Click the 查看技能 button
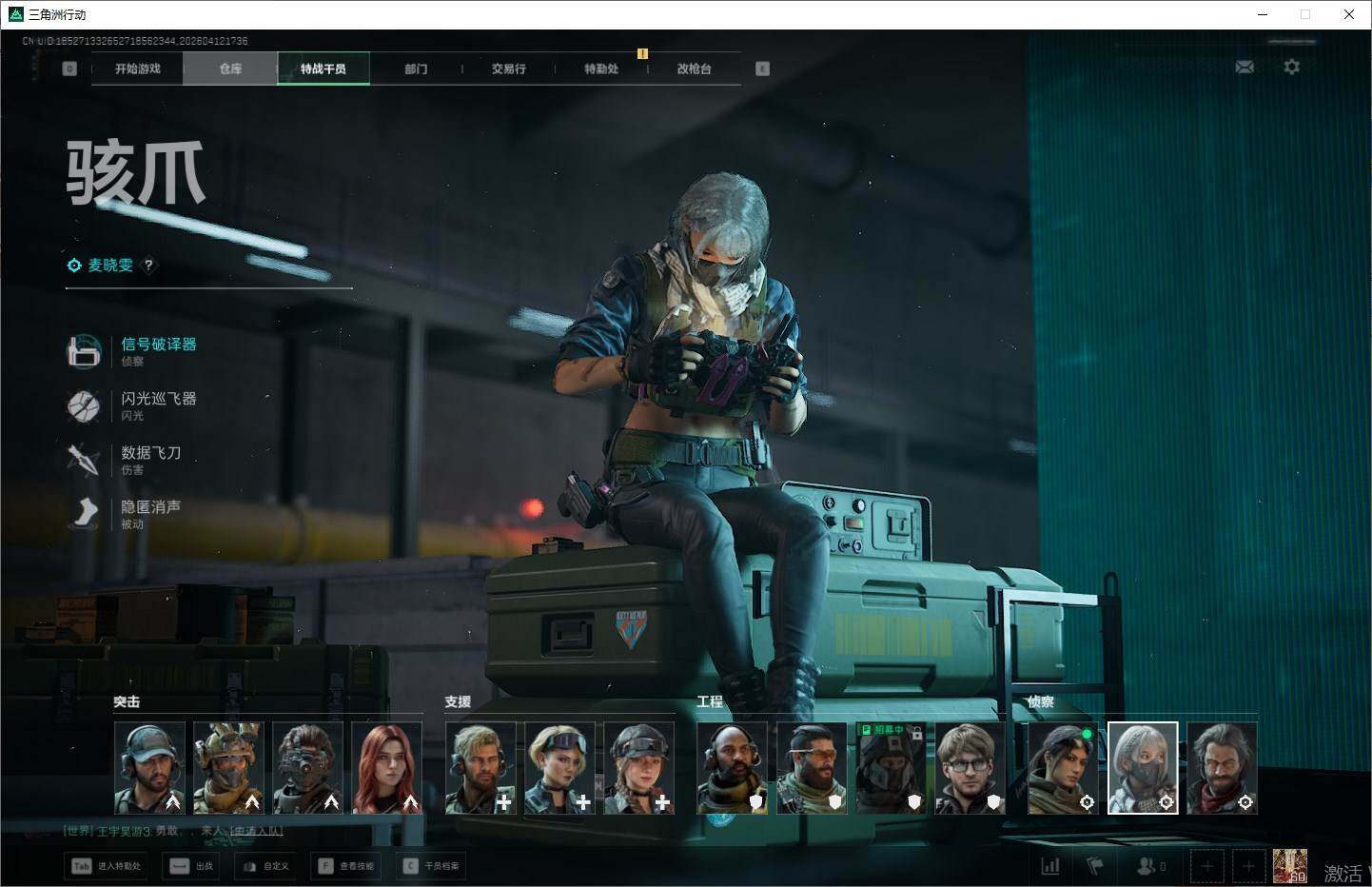Viewport: 1372px width, 887px height. point(347,866)
